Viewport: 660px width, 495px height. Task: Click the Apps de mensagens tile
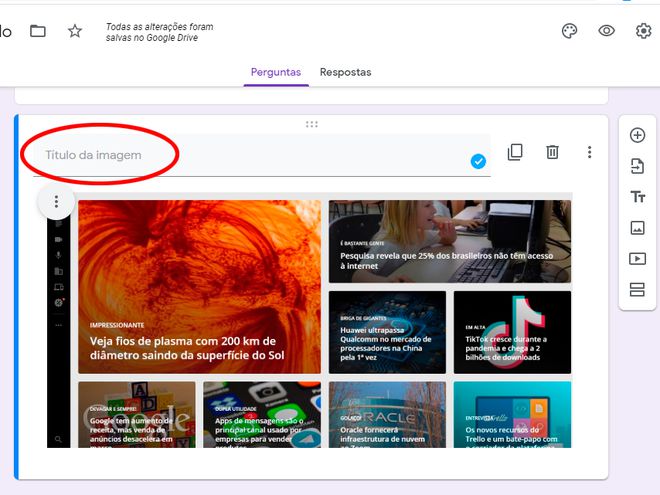262,415
